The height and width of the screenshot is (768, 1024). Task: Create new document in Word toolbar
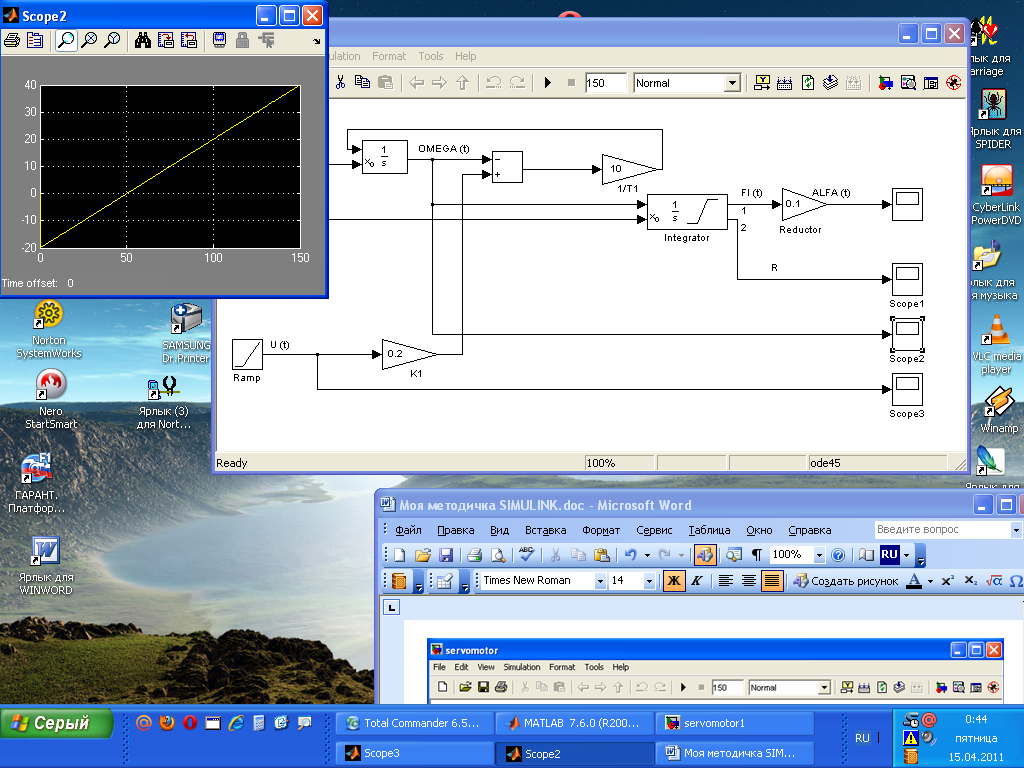(x=399, y=555)
